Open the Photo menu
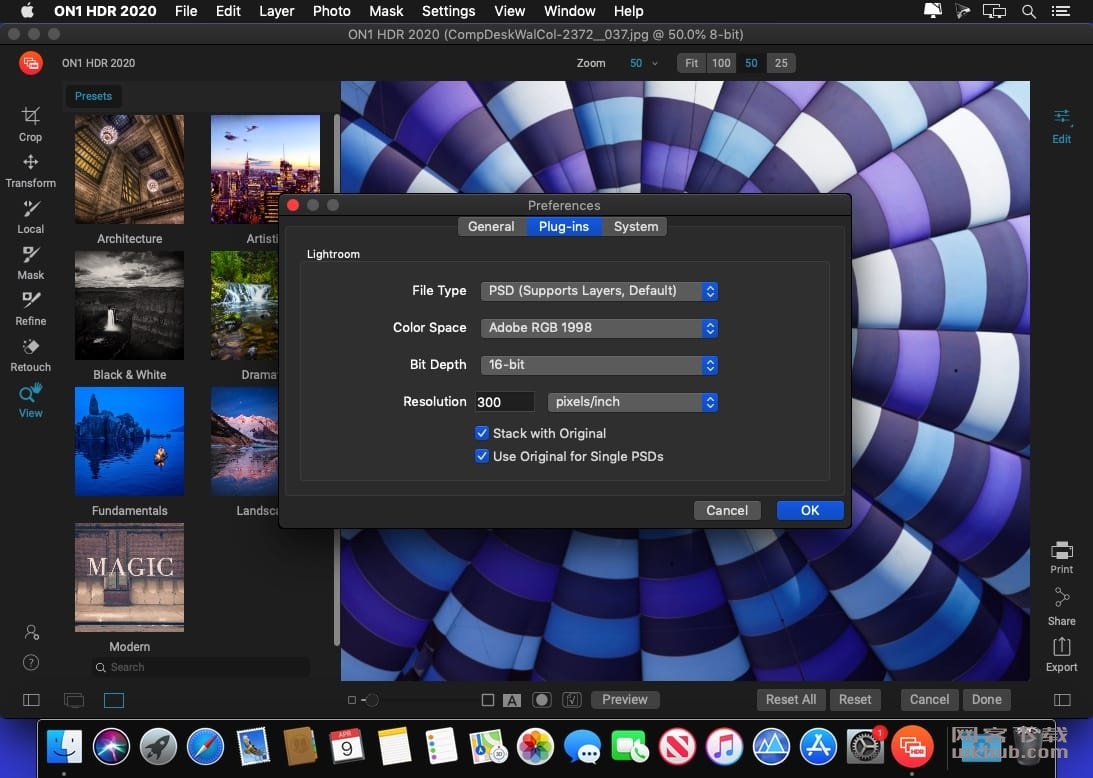Image resolution: width=1093 pixels, height=778 pixels. tap(332, 11)
